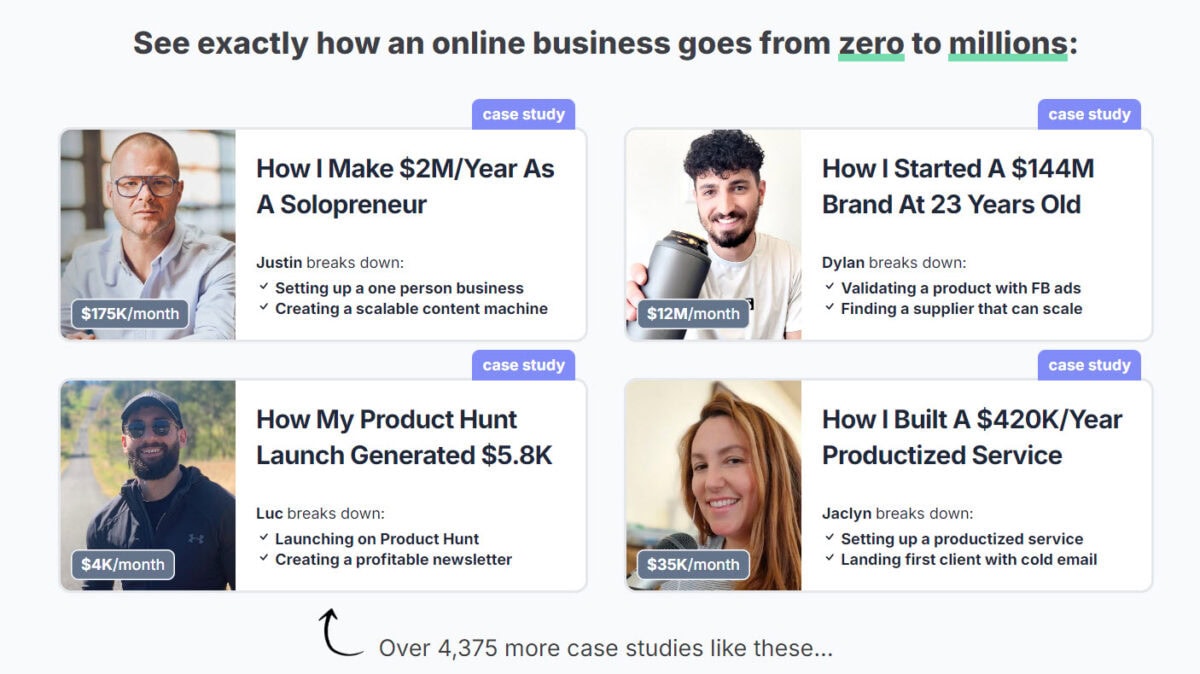Click case study tag above Luc's card

coord(523,365)
